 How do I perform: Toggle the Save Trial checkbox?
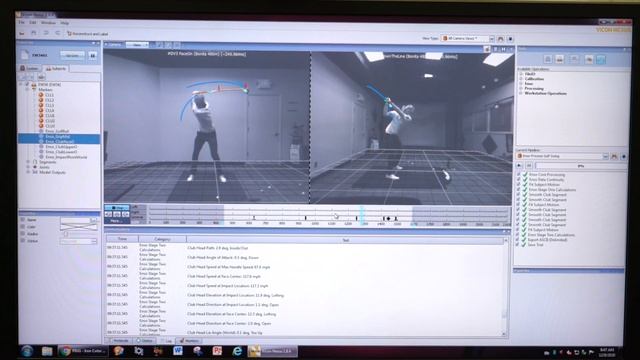pyautogui.click(x=518, y=244)
